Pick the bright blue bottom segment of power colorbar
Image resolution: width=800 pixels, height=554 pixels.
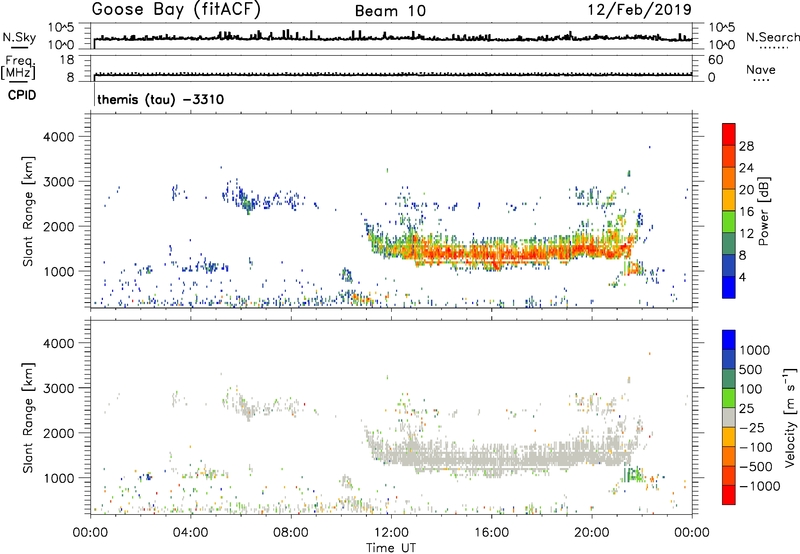click(x=729, y=288)
